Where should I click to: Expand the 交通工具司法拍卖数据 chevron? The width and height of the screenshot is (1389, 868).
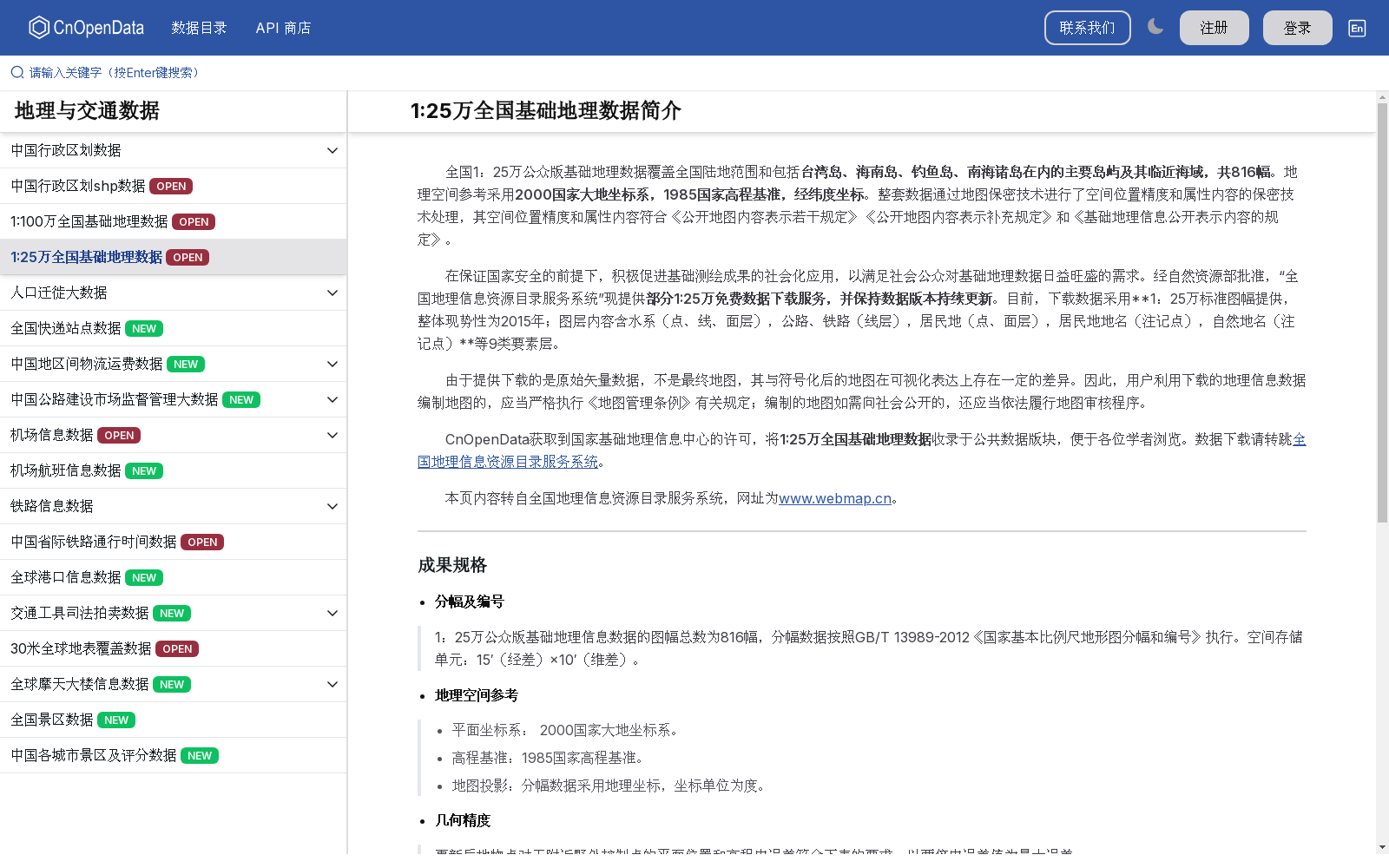(332, 613)
